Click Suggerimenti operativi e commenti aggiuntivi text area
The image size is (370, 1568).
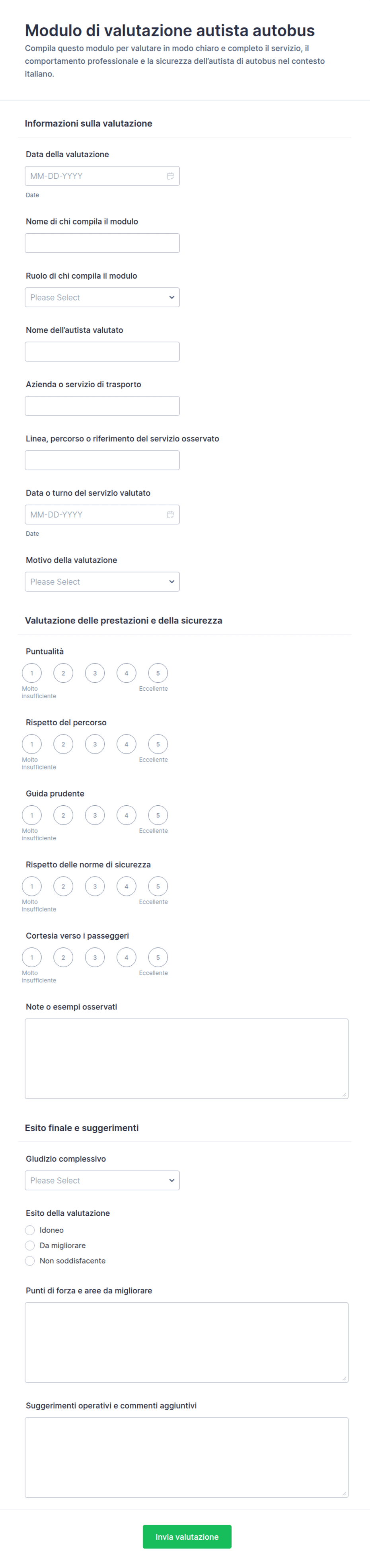(x=186, y=1457)
